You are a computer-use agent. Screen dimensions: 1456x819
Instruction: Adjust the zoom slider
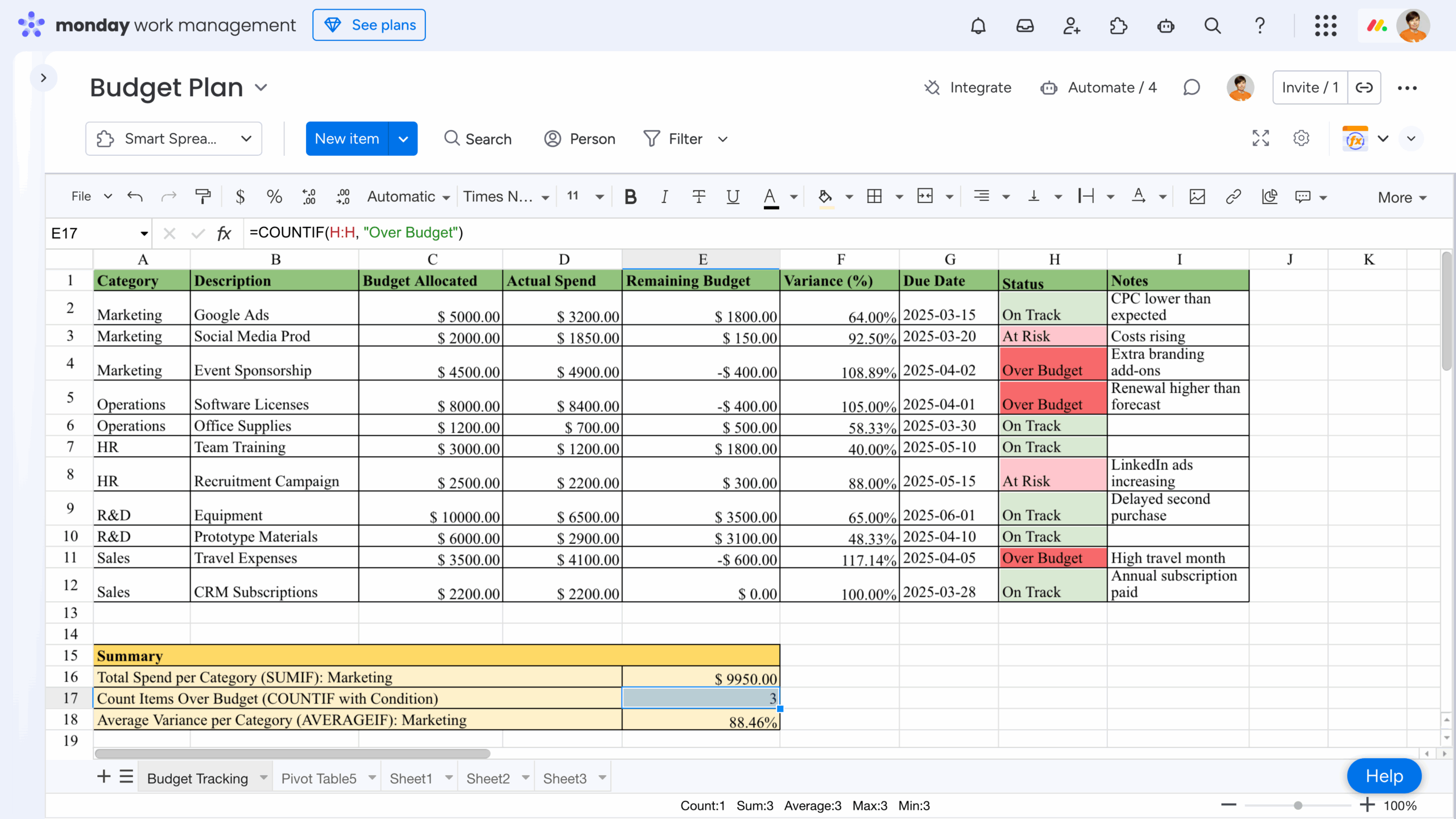coord(1297,805)
